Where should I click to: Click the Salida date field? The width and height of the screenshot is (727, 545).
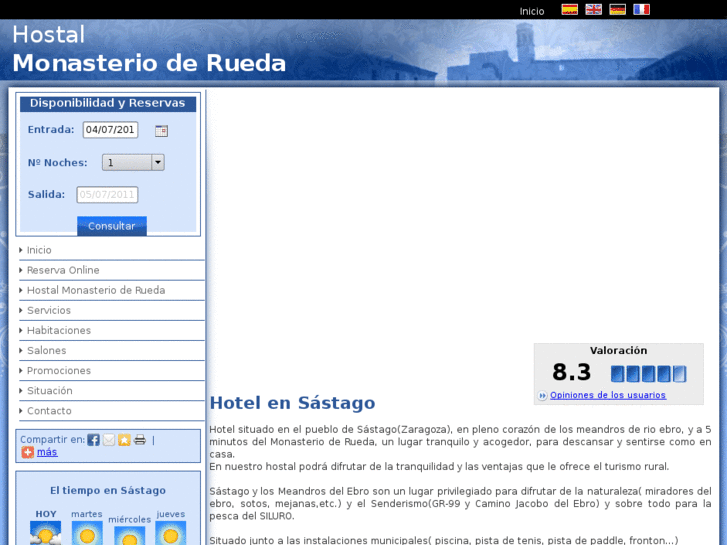coord(107,195)
